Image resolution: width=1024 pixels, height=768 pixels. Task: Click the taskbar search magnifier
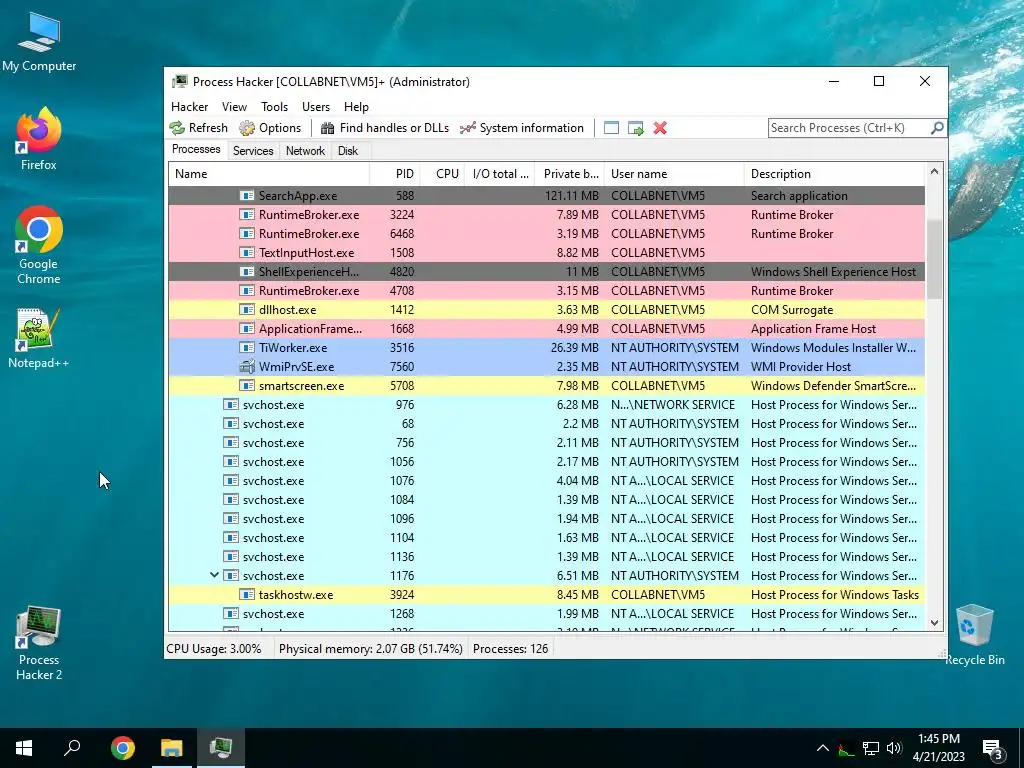tap(72, 748)
